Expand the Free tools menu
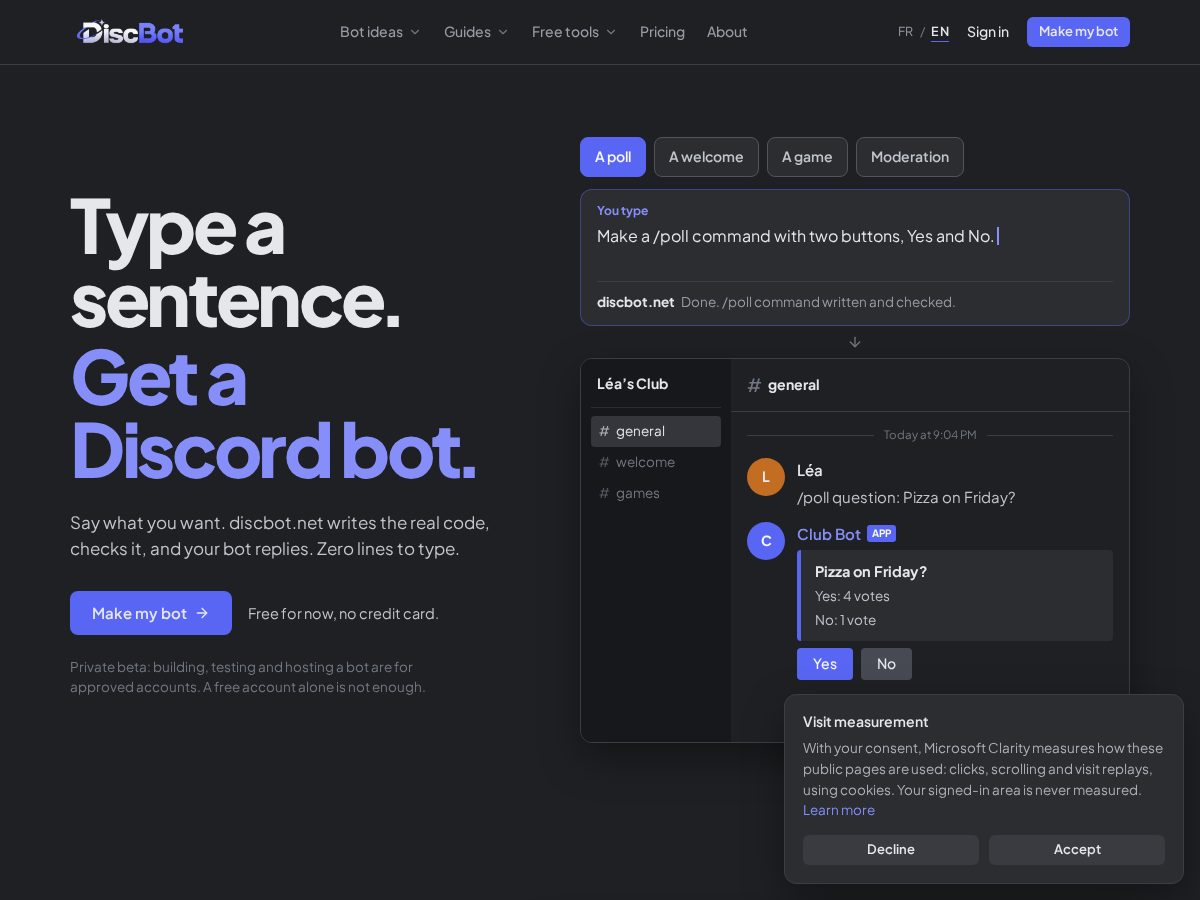1200x900 pixels. (x=574, y=32)
